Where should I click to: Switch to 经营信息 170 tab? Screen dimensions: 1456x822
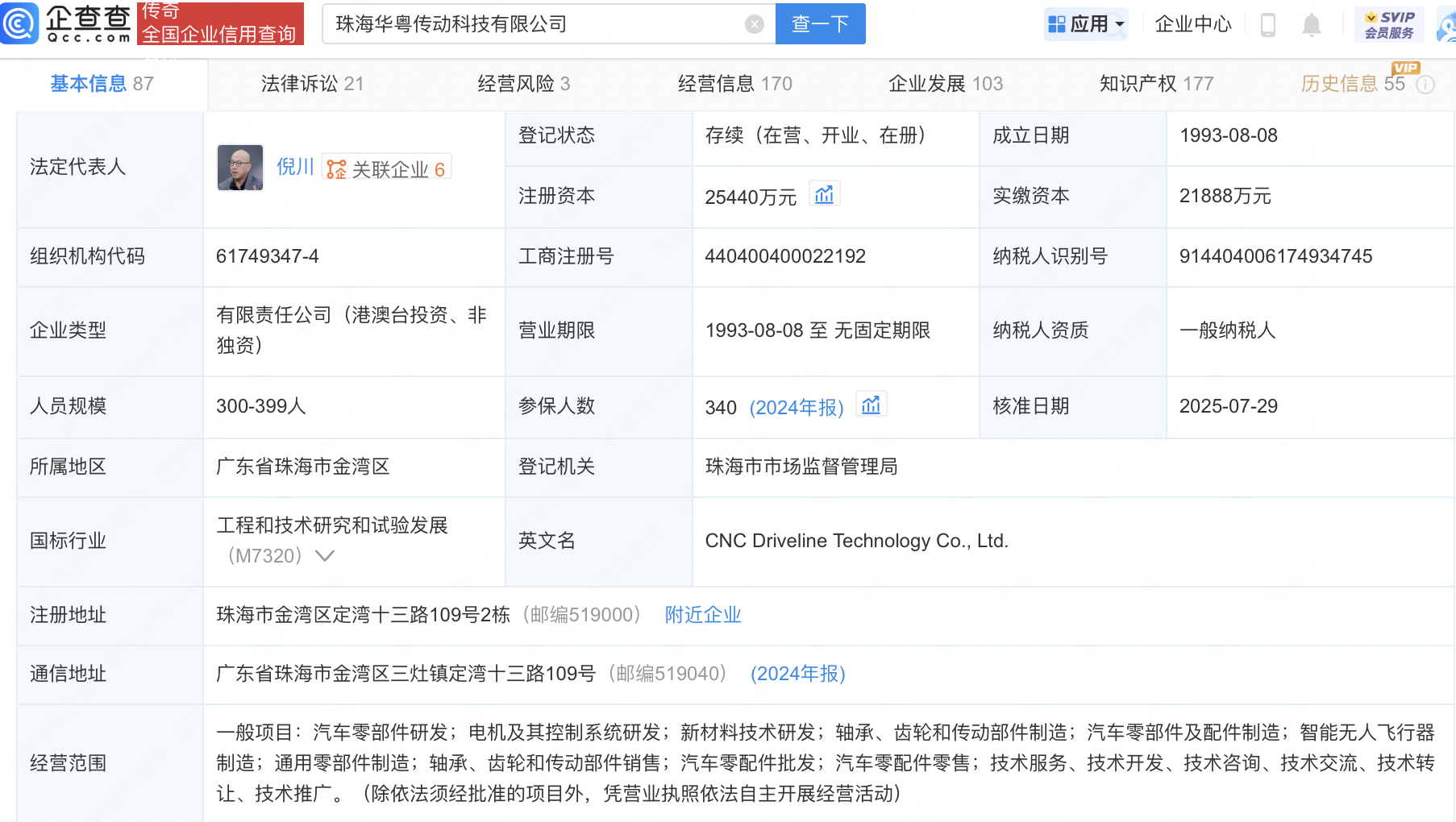734,84
